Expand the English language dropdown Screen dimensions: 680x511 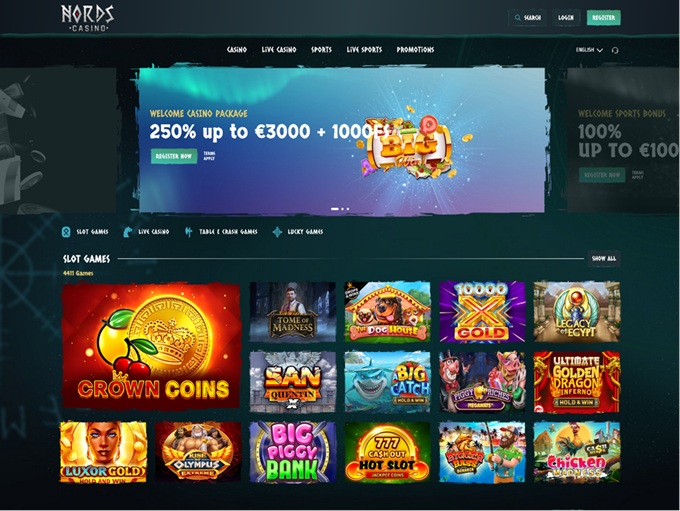pos(589,50)
